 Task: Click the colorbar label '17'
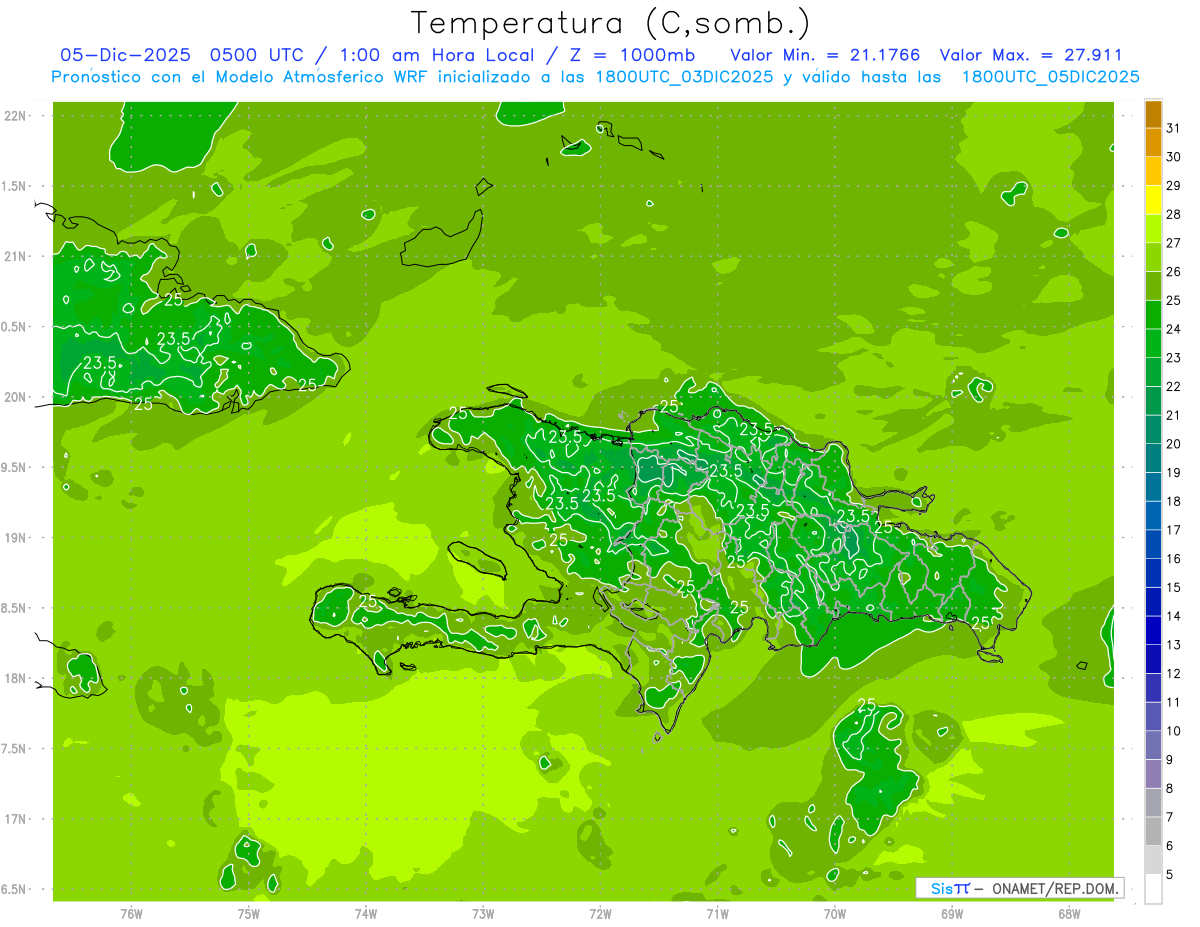(x=1173, y=530)
